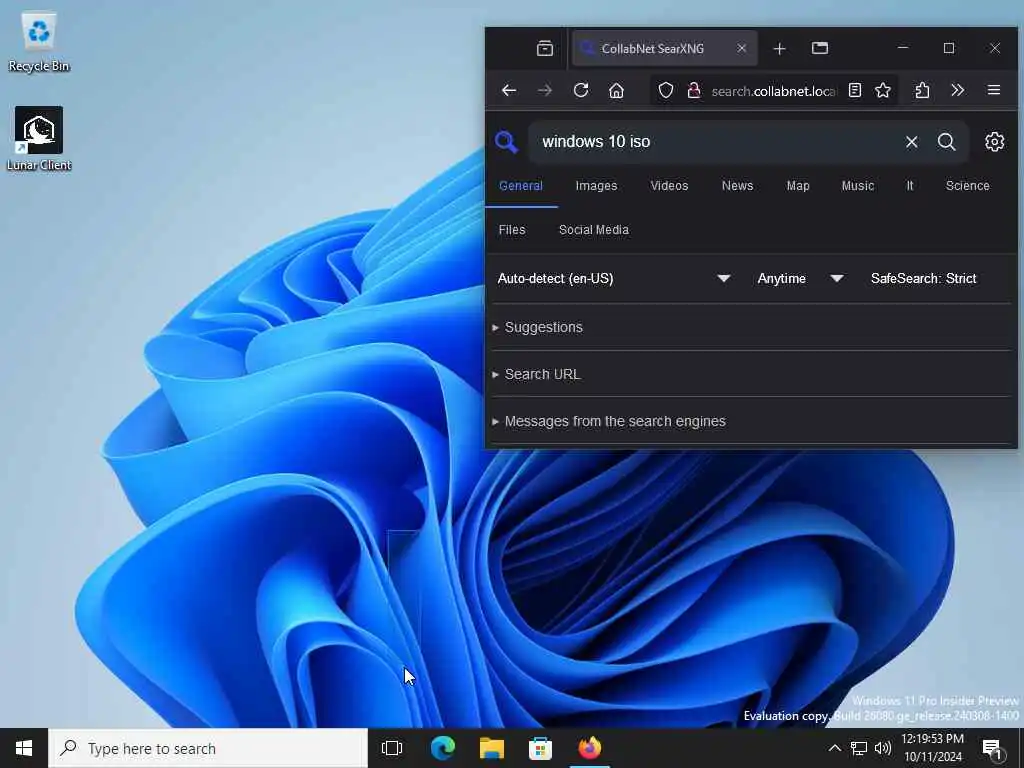Click the Type here to search box

[x=208, y=748]
